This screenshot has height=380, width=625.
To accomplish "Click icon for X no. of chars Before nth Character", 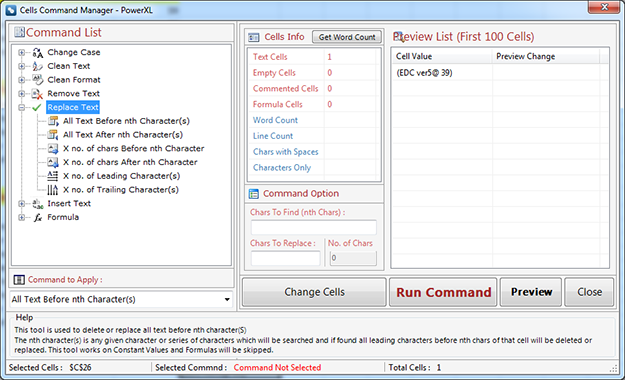I will [x=53, y=148].
